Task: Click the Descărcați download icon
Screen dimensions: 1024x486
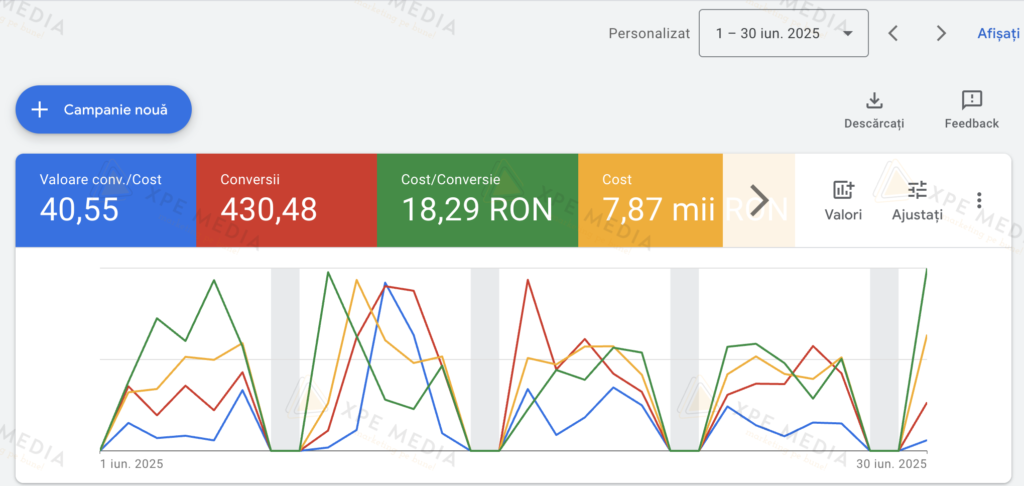Action: 874,100
